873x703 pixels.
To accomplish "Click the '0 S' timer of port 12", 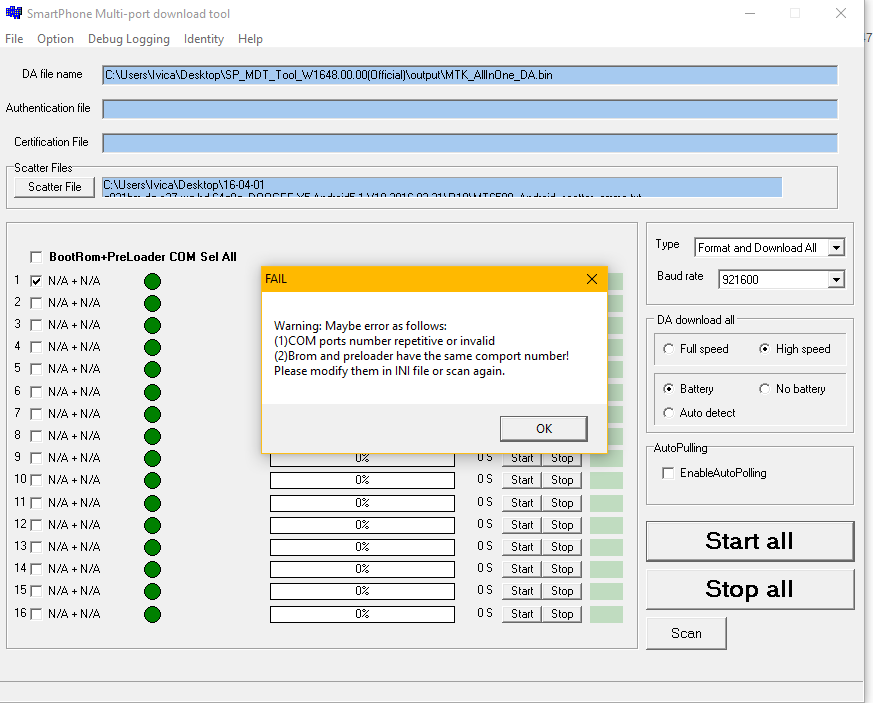I will [485, 524].
